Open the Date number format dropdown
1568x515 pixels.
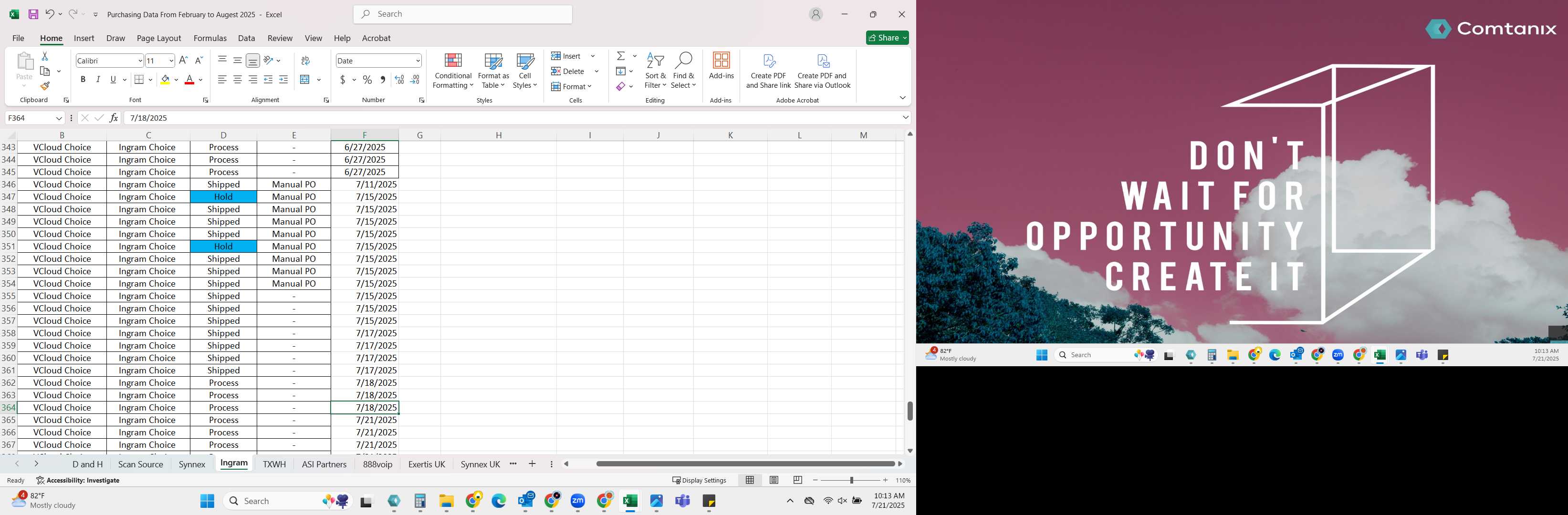418,61
